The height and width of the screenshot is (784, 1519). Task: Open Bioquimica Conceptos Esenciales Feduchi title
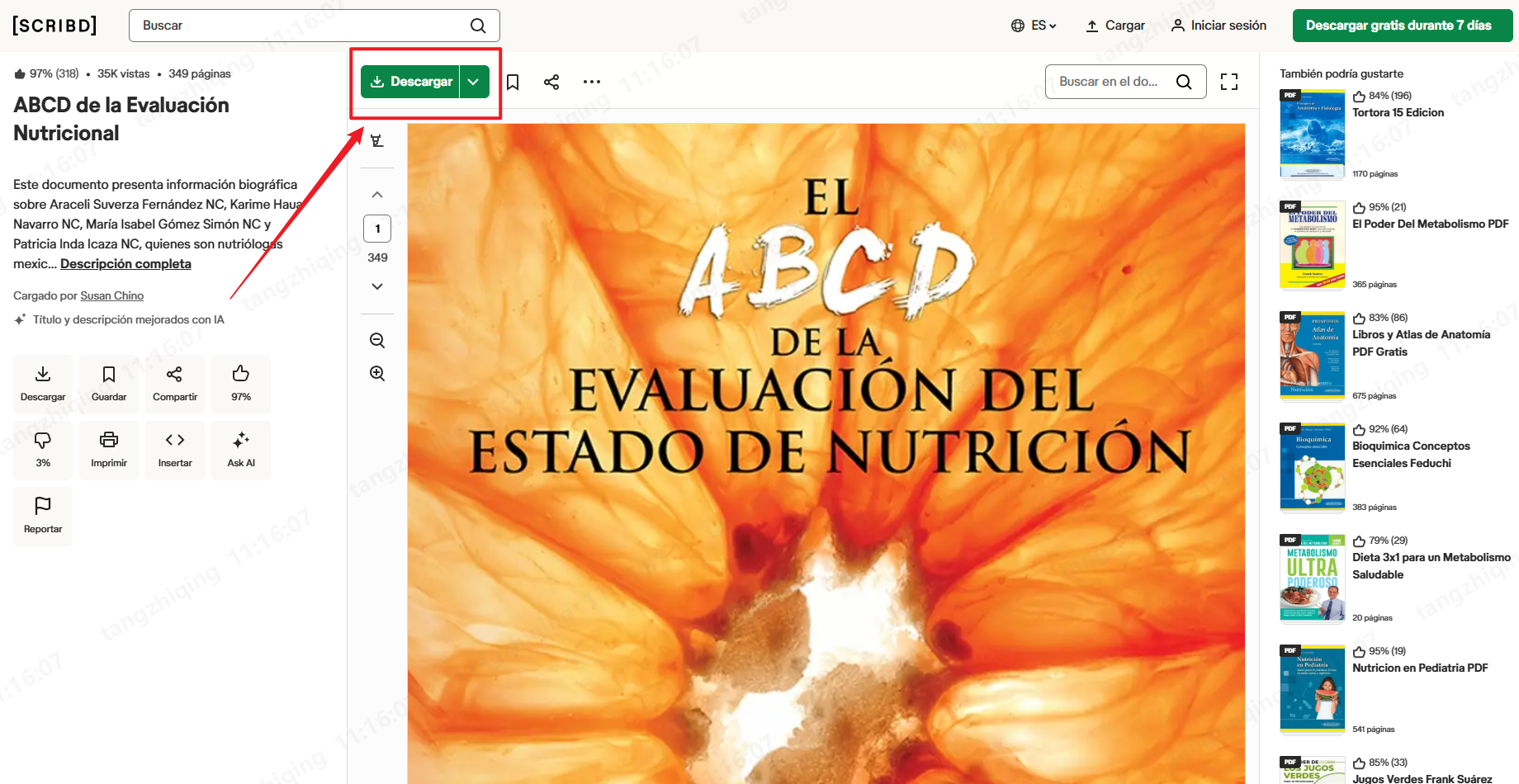pos(1411,455)
